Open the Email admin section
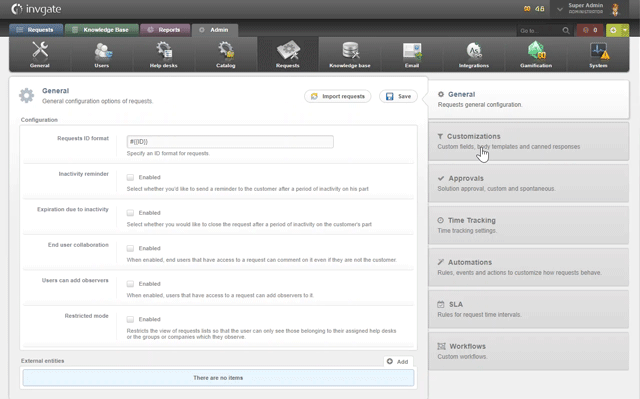The image size is (640, 399). tap(412, 55)
